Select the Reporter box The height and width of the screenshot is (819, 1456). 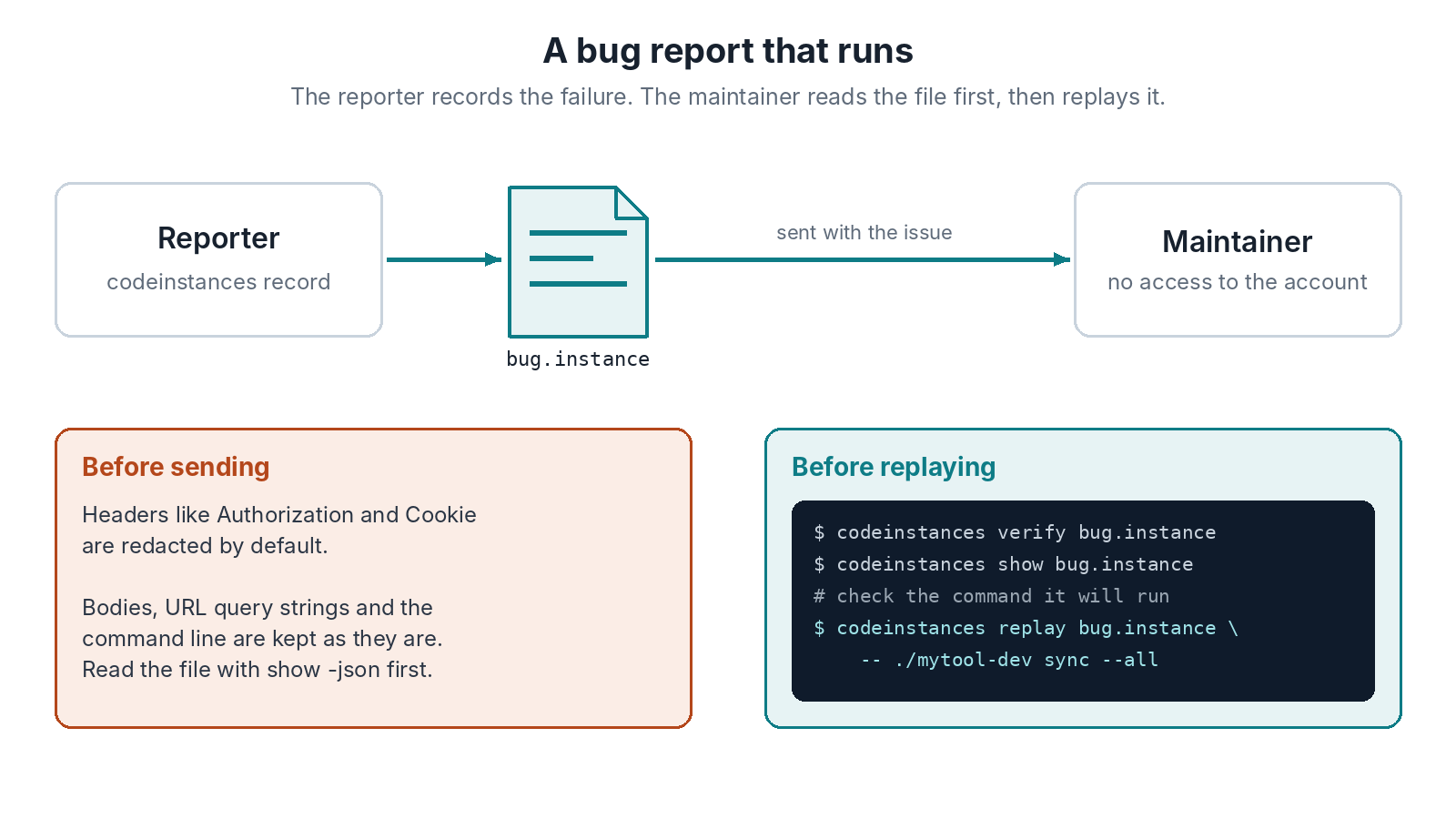pyautogui.click(x=218, y=259)
